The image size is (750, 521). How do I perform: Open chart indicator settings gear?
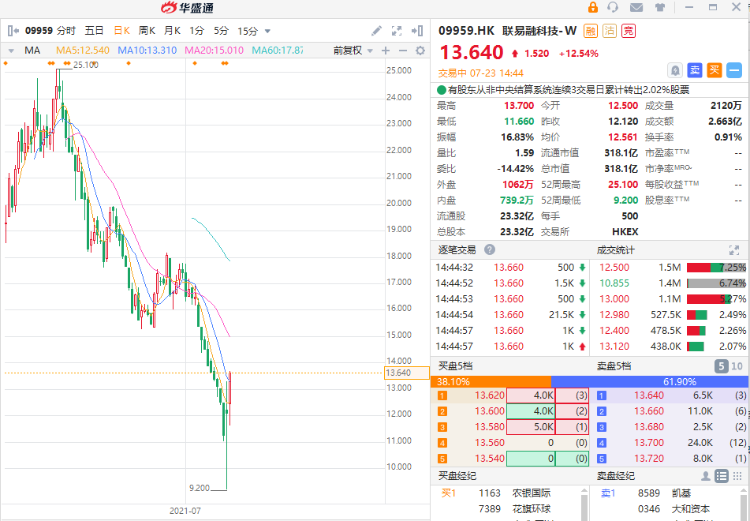420,50
